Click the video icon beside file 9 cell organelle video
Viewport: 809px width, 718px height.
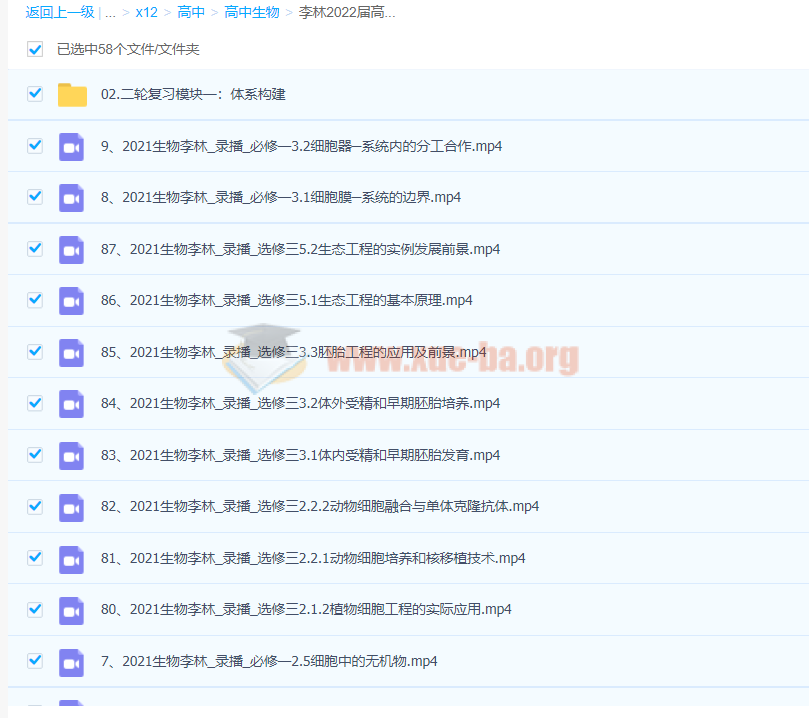pyautogui.click(x=71, y=146)
